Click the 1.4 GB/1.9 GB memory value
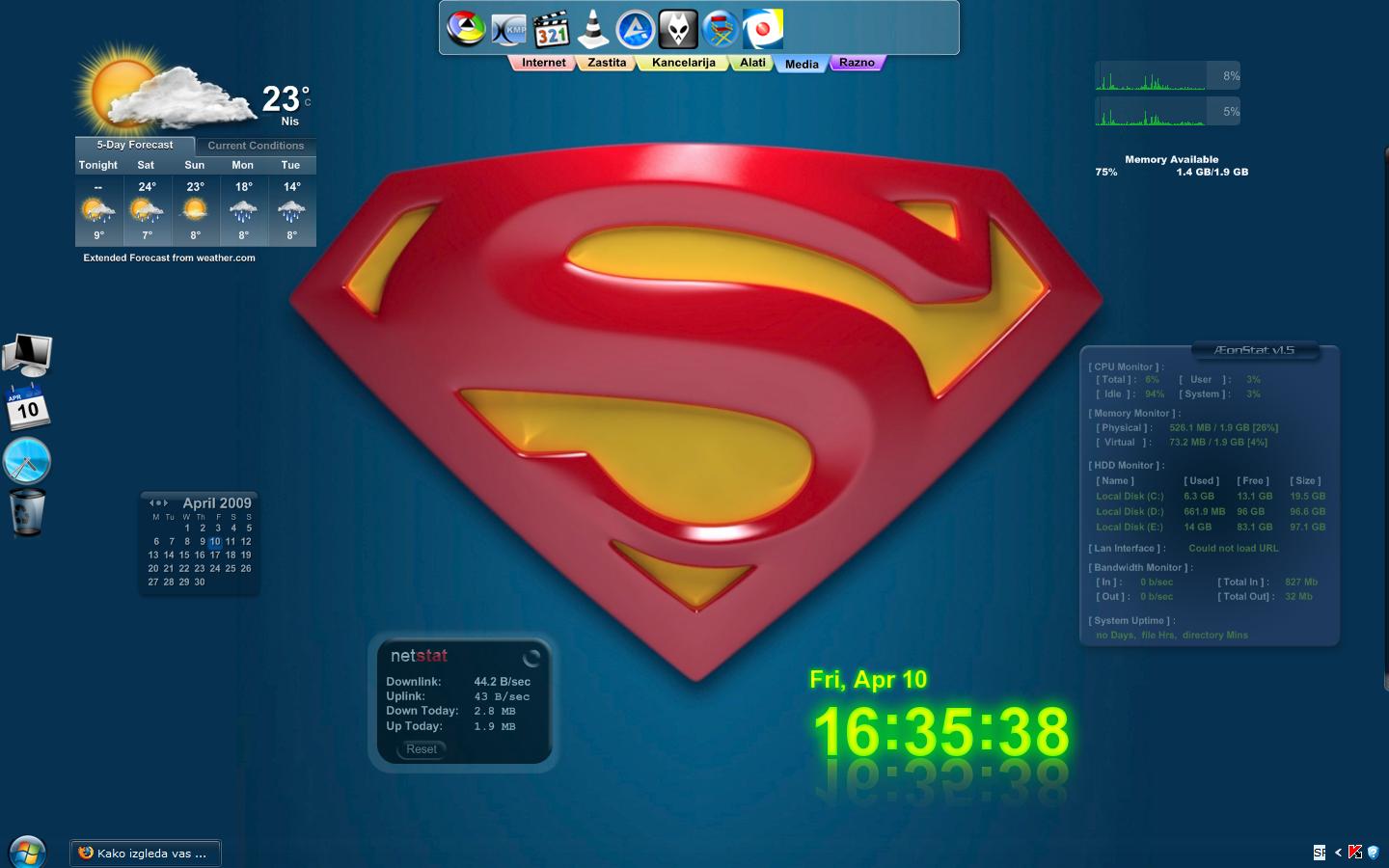 [1212, 172]
